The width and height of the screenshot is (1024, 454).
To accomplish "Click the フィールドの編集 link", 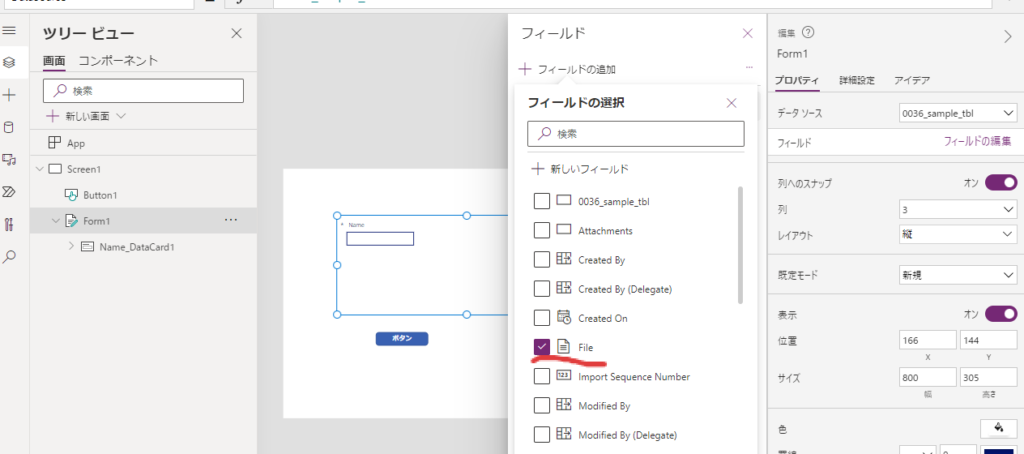I will 977,142.
